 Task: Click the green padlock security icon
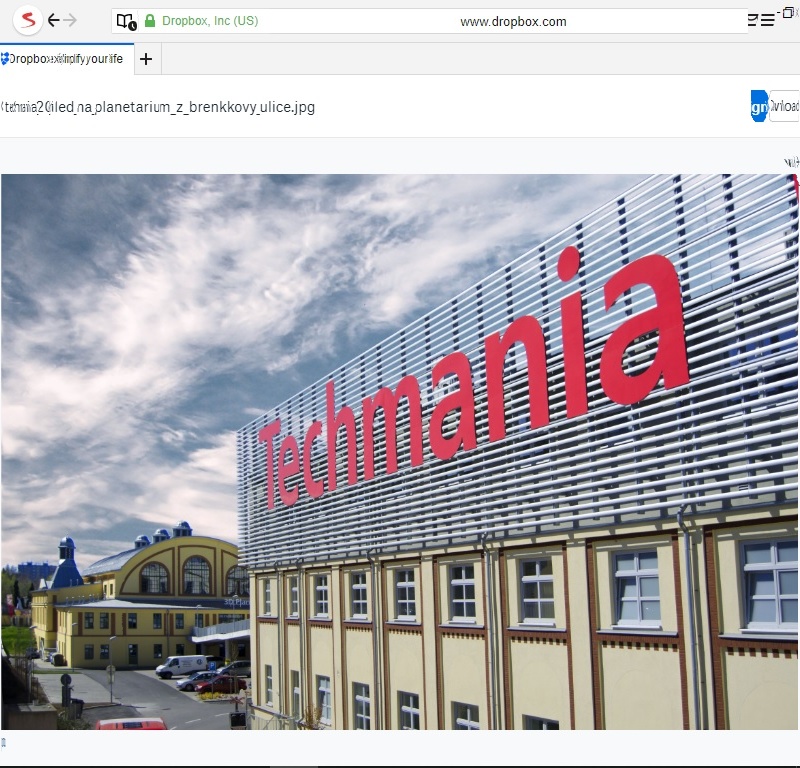[x=150, y=21]
